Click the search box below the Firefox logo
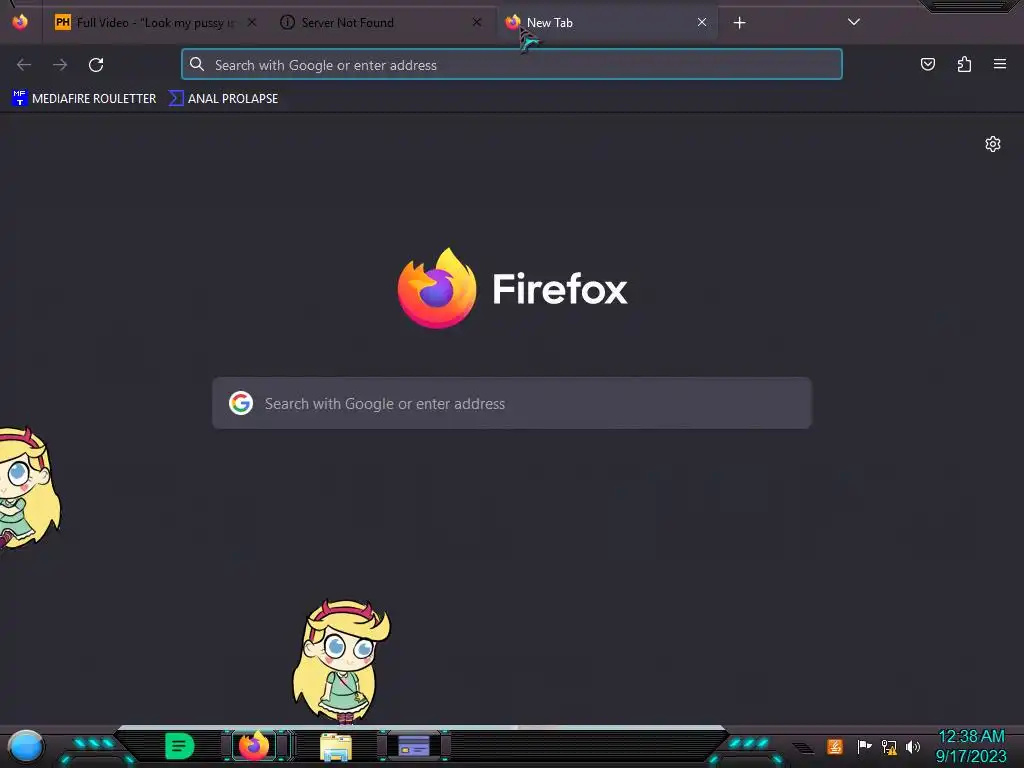 tap(512, 403)
